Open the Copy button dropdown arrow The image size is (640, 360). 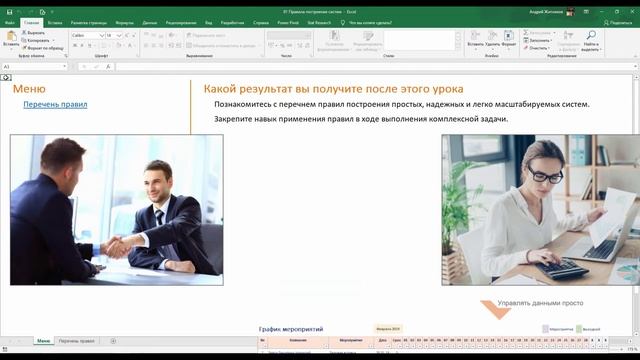[53, 40]
